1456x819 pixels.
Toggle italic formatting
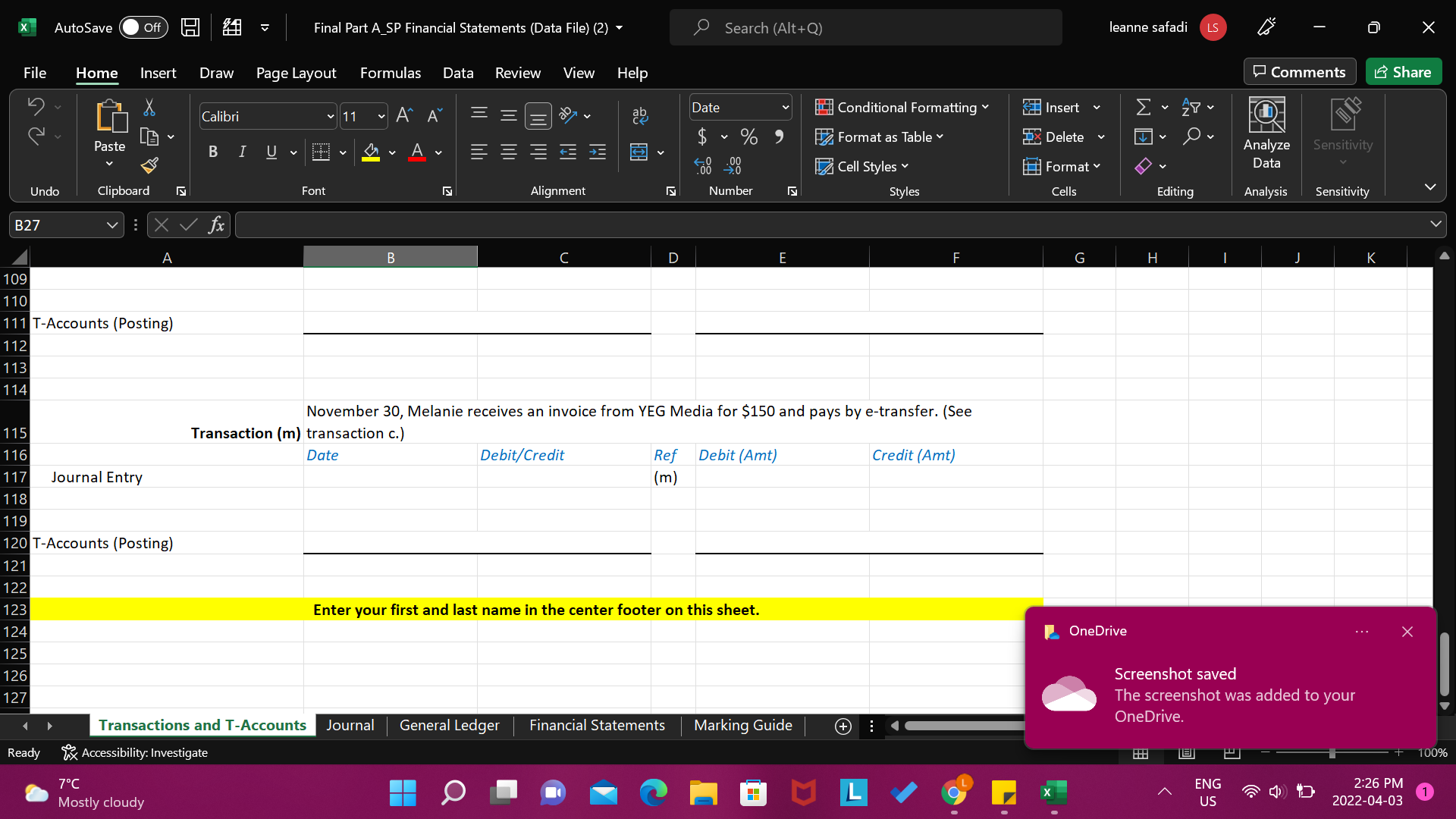pos(242,152)
